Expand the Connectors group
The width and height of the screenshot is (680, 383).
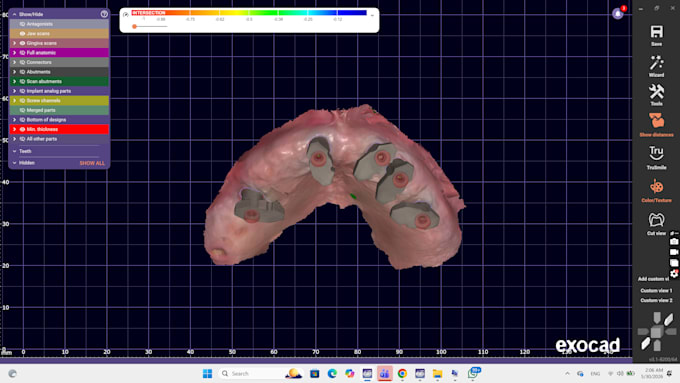pyautogui.click(x=14, y=62)
